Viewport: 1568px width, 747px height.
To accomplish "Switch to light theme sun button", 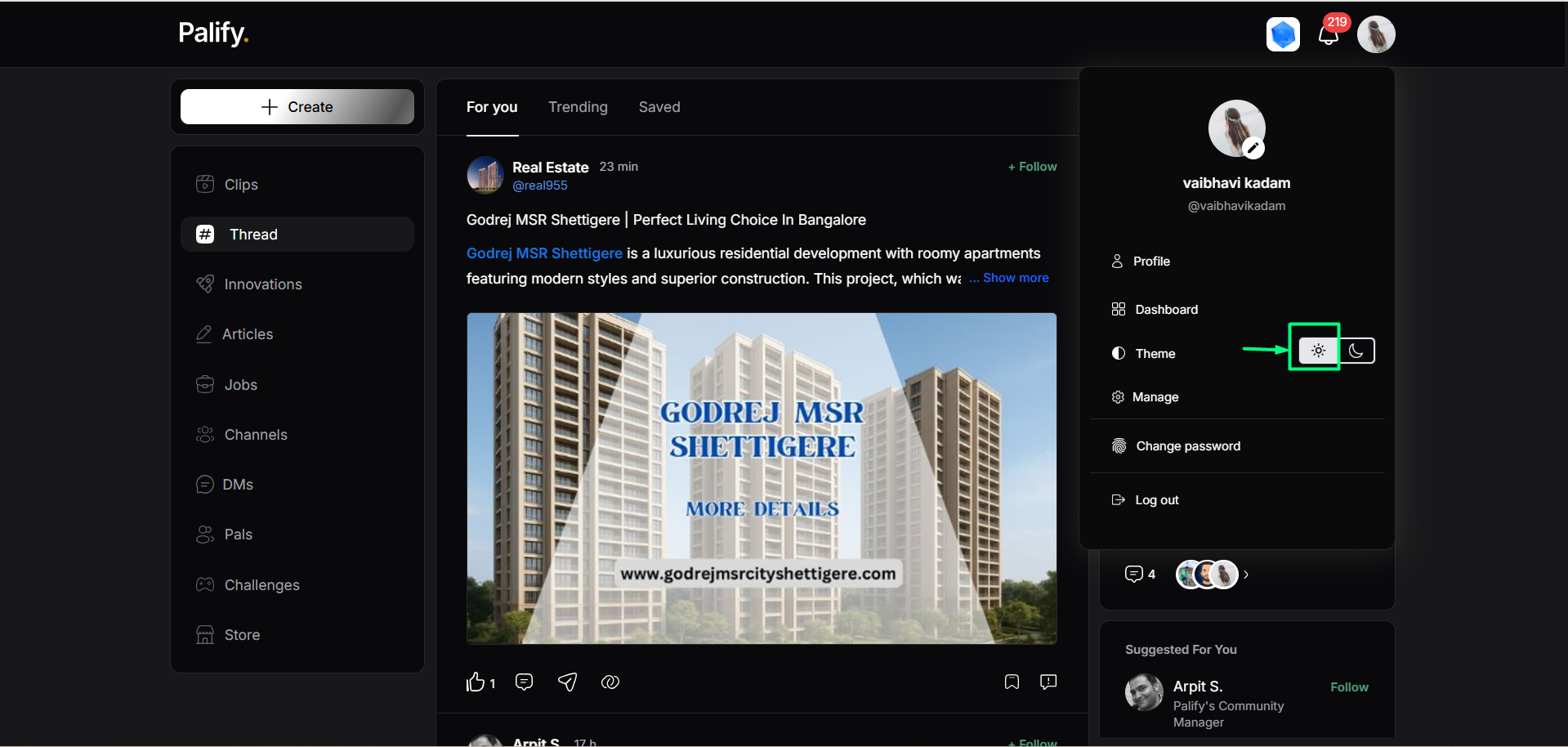I will tap(1318, 351).
